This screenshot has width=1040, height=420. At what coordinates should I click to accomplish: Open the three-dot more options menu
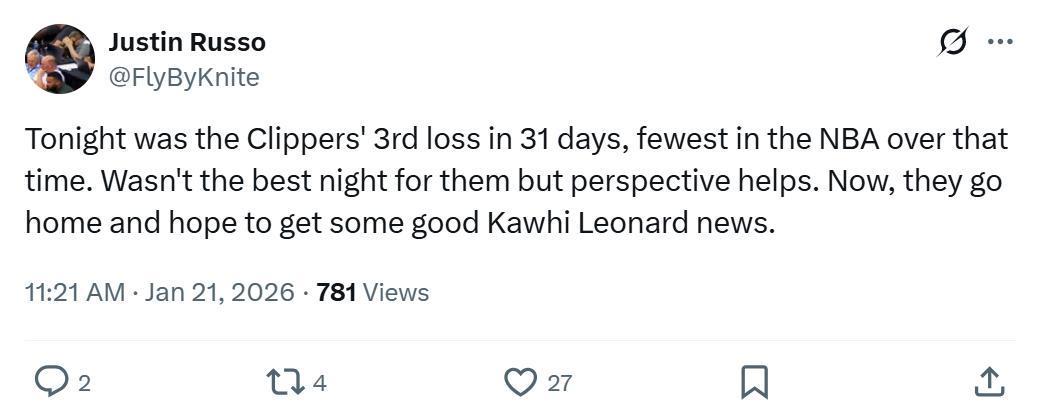[x=1000, y=42]
